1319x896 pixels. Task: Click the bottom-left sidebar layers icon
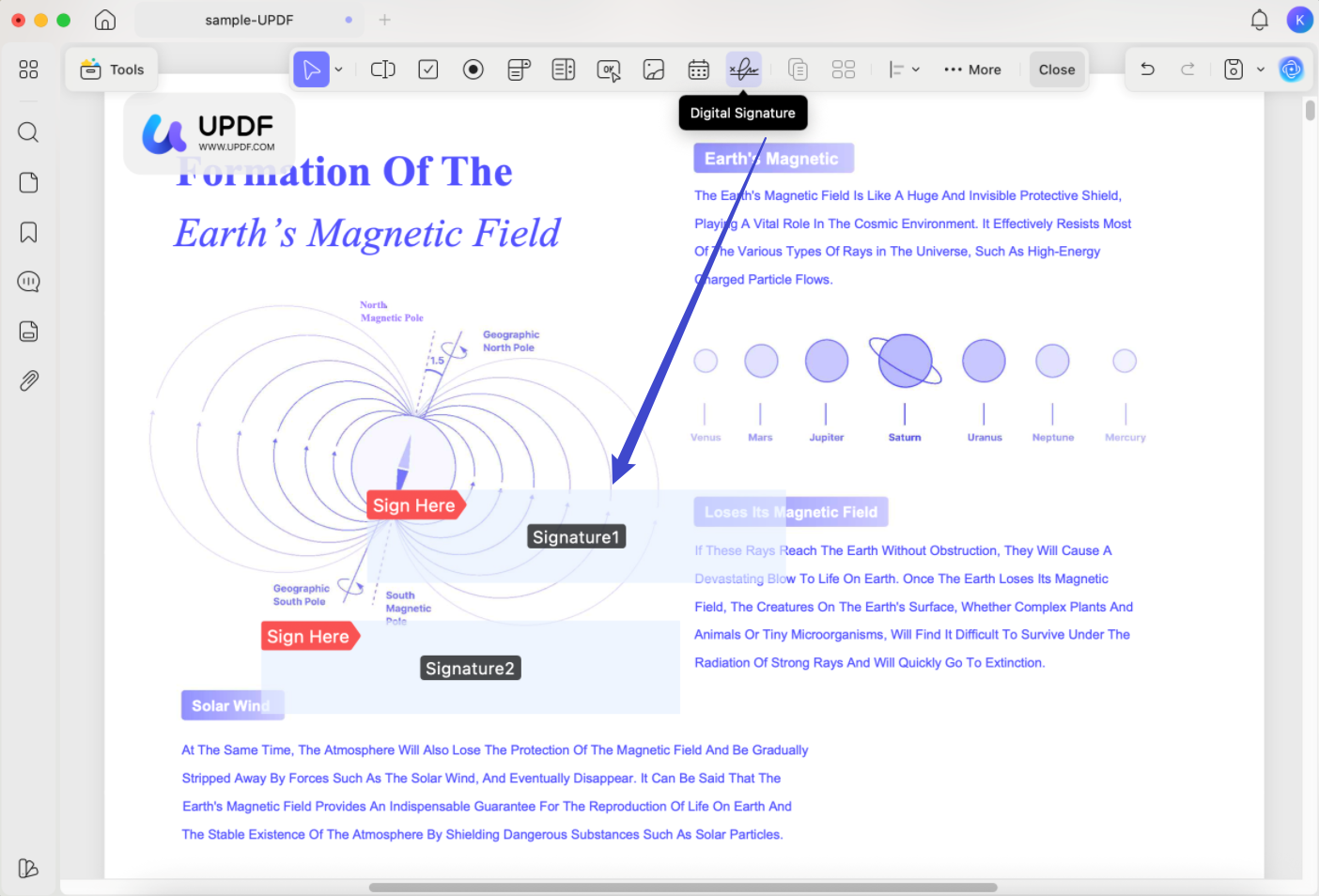coord(29,869)
